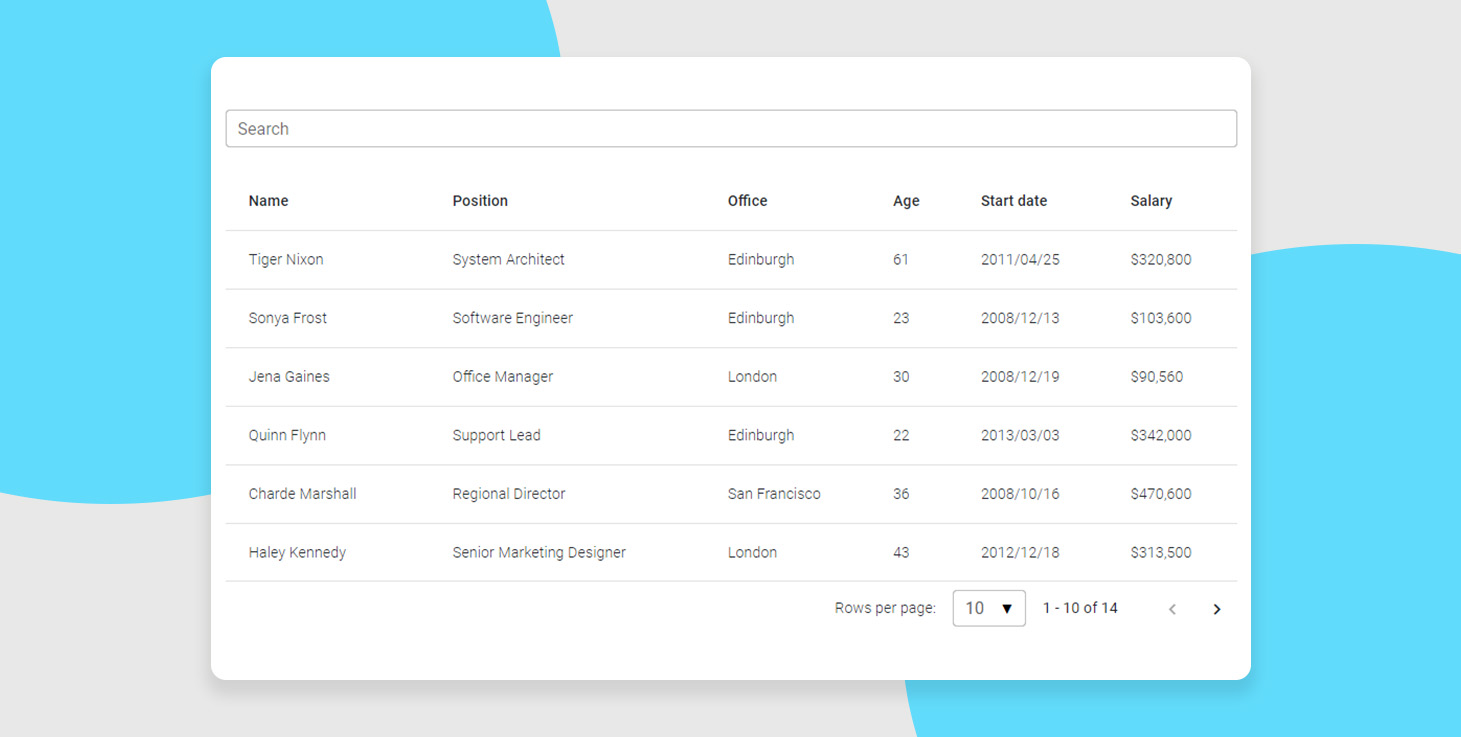Sort by the Age column header
This screenshot has height=737, width=1461.
point(906,201)
